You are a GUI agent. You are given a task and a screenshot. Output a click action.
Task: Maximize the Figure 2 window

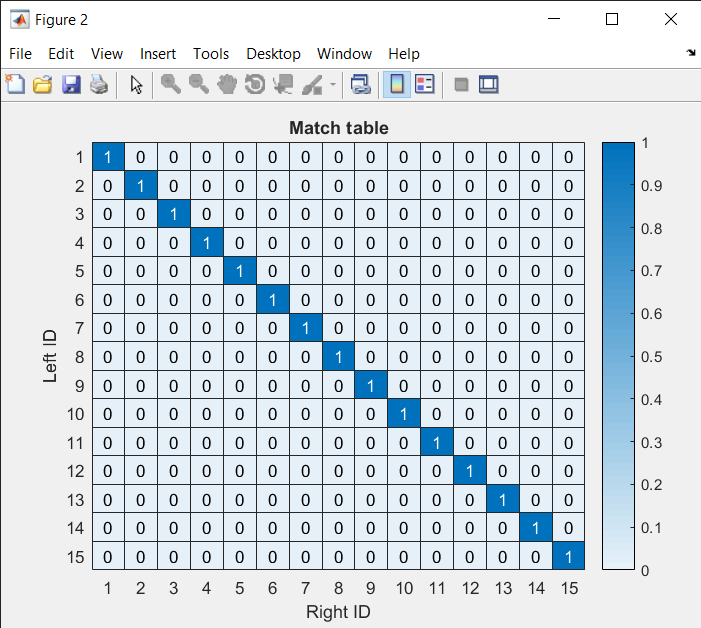click(612, 19)
